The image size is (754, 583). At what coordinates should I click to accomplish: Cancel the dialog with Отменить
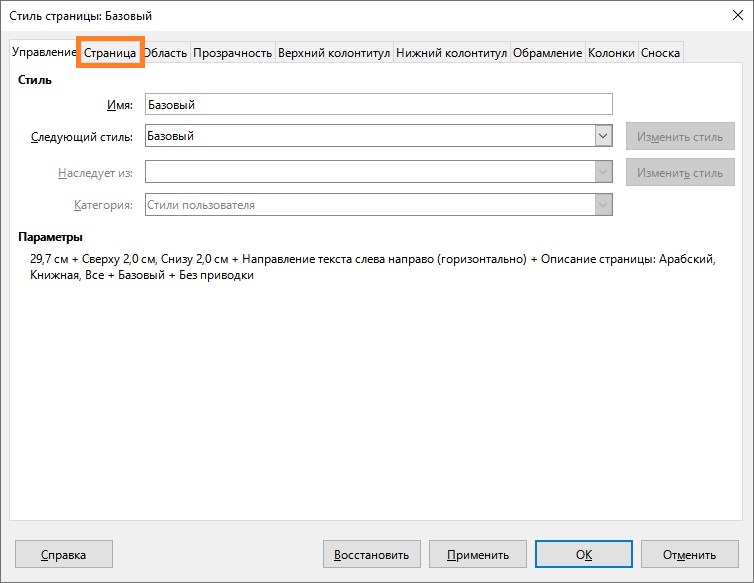(x=689, y=554)
